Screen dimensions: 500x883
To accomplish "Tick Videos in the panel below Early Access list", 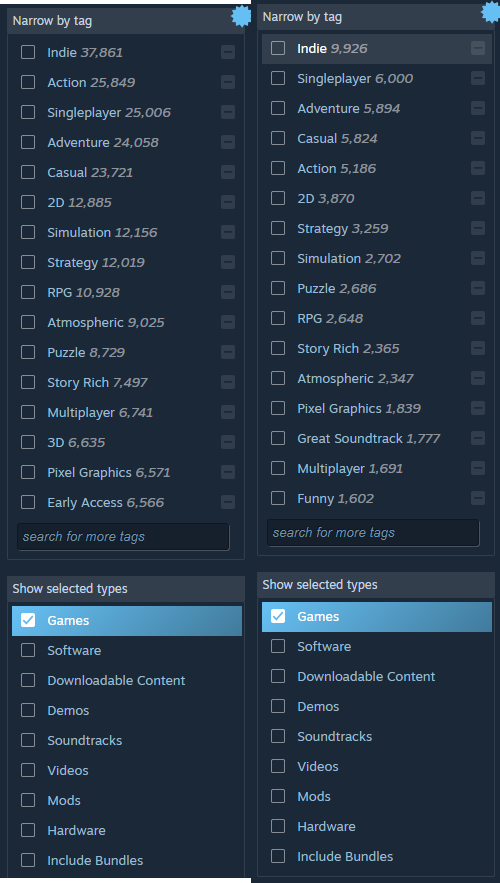I will point(28,770).
